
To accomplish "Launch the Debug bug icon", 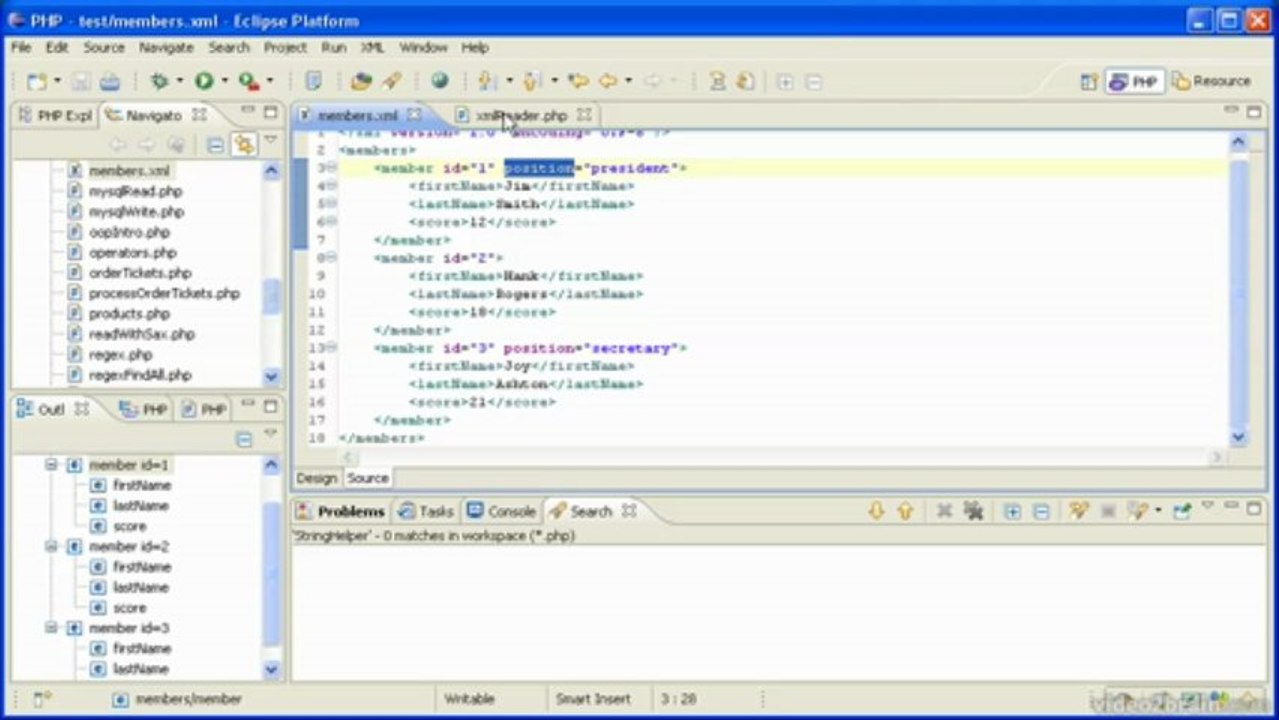I will [159, 81].
